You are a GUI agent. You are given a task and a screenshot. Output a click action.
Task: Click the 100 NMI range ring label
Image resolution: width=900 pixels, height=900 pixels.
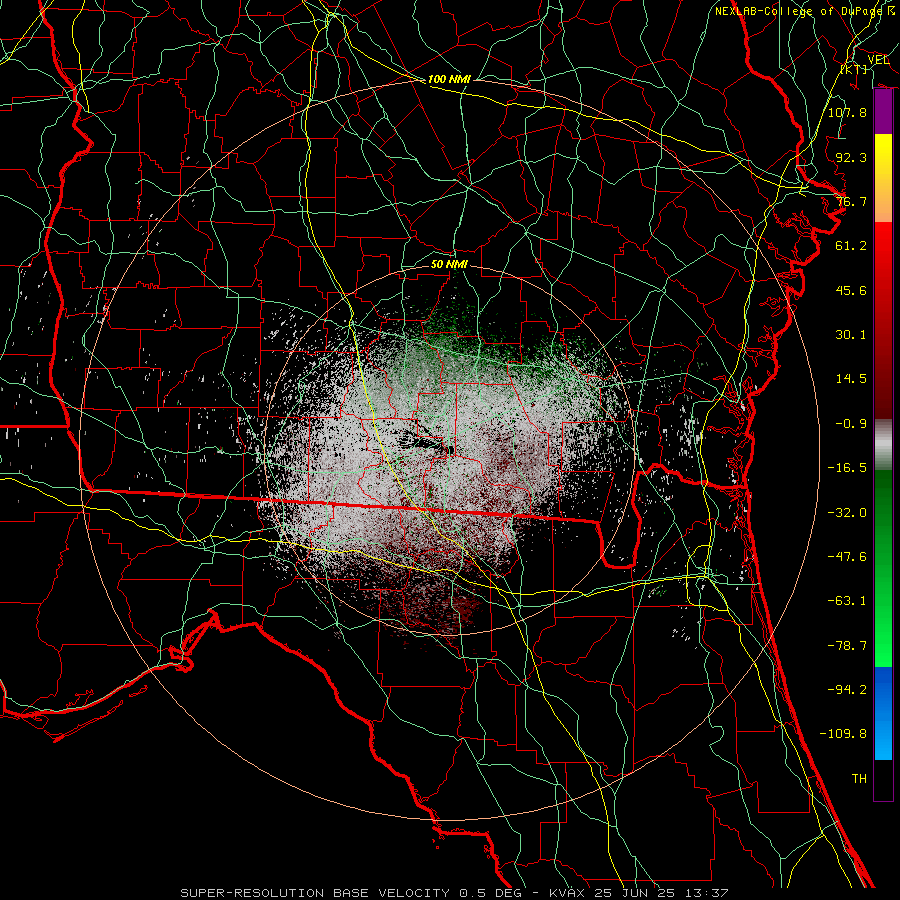point(449,79)
